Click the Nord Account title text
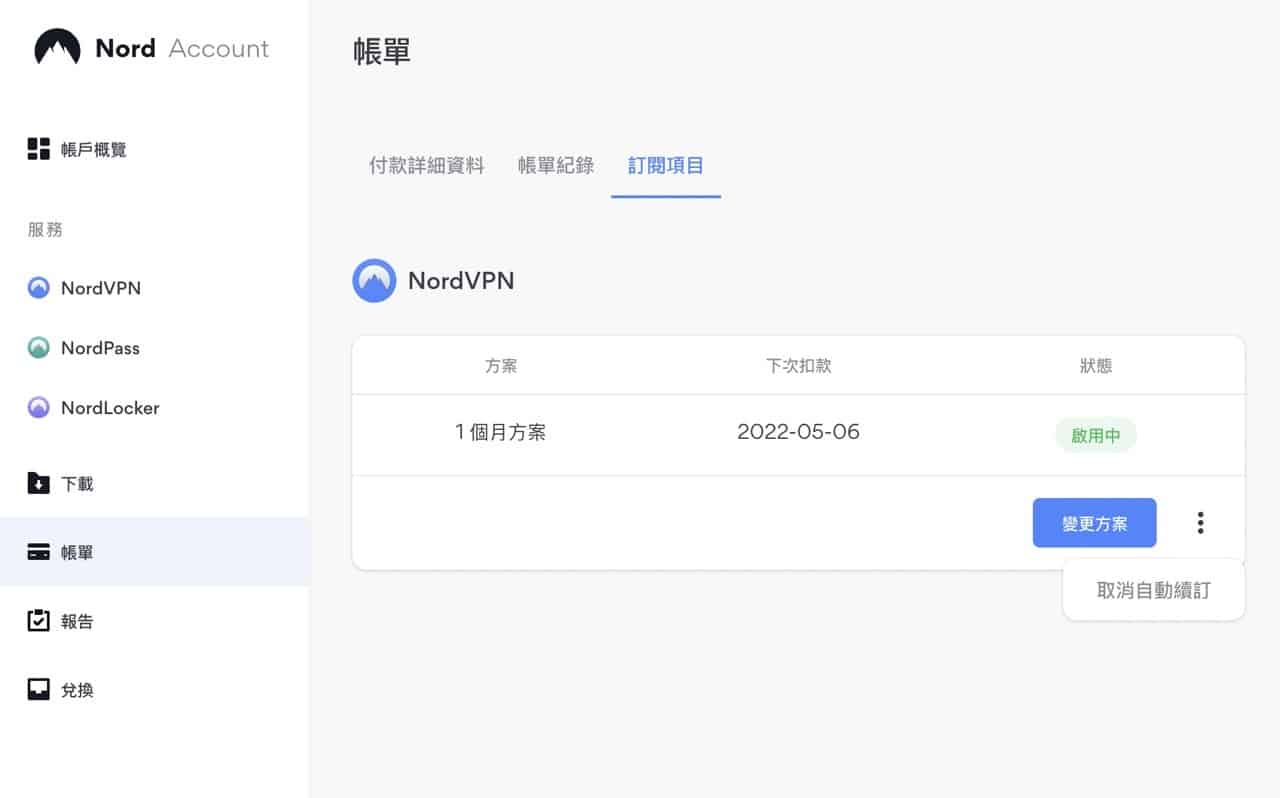The width and height of the screenshot is (1280, 798). pos(182,48)
